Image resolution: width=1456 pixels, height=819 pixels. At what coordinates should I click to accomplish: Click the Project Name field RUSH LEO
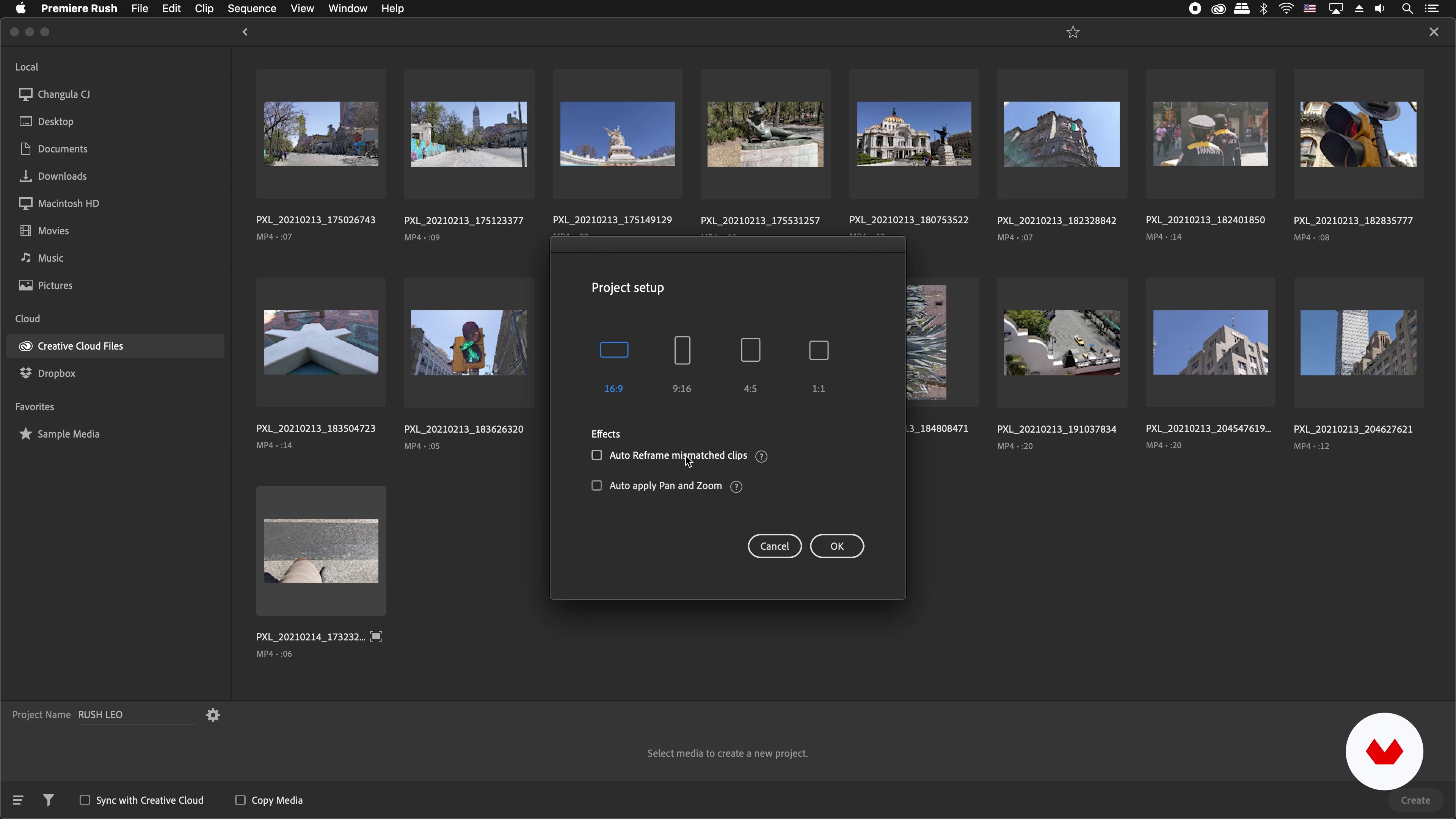tap(137, 714)
